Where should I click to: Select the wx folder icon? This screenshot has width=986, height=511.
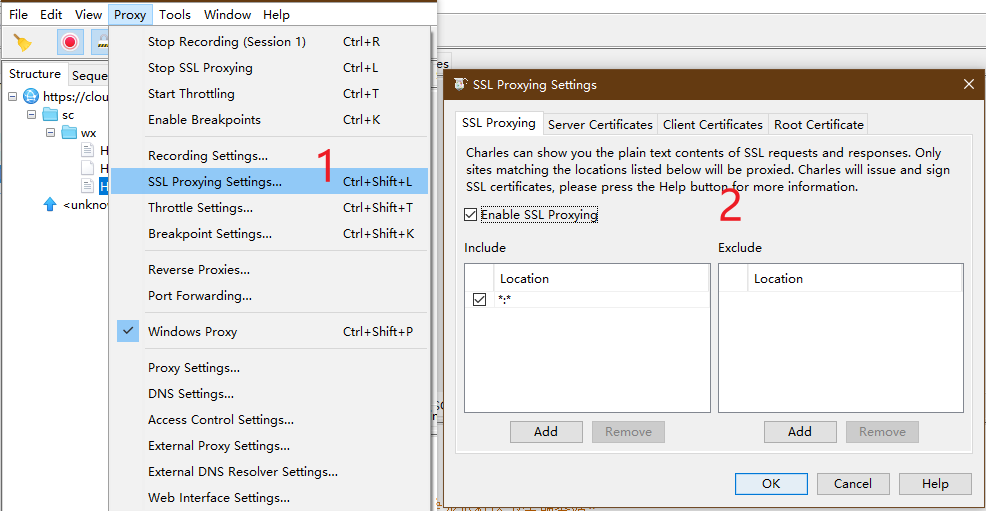69,133
